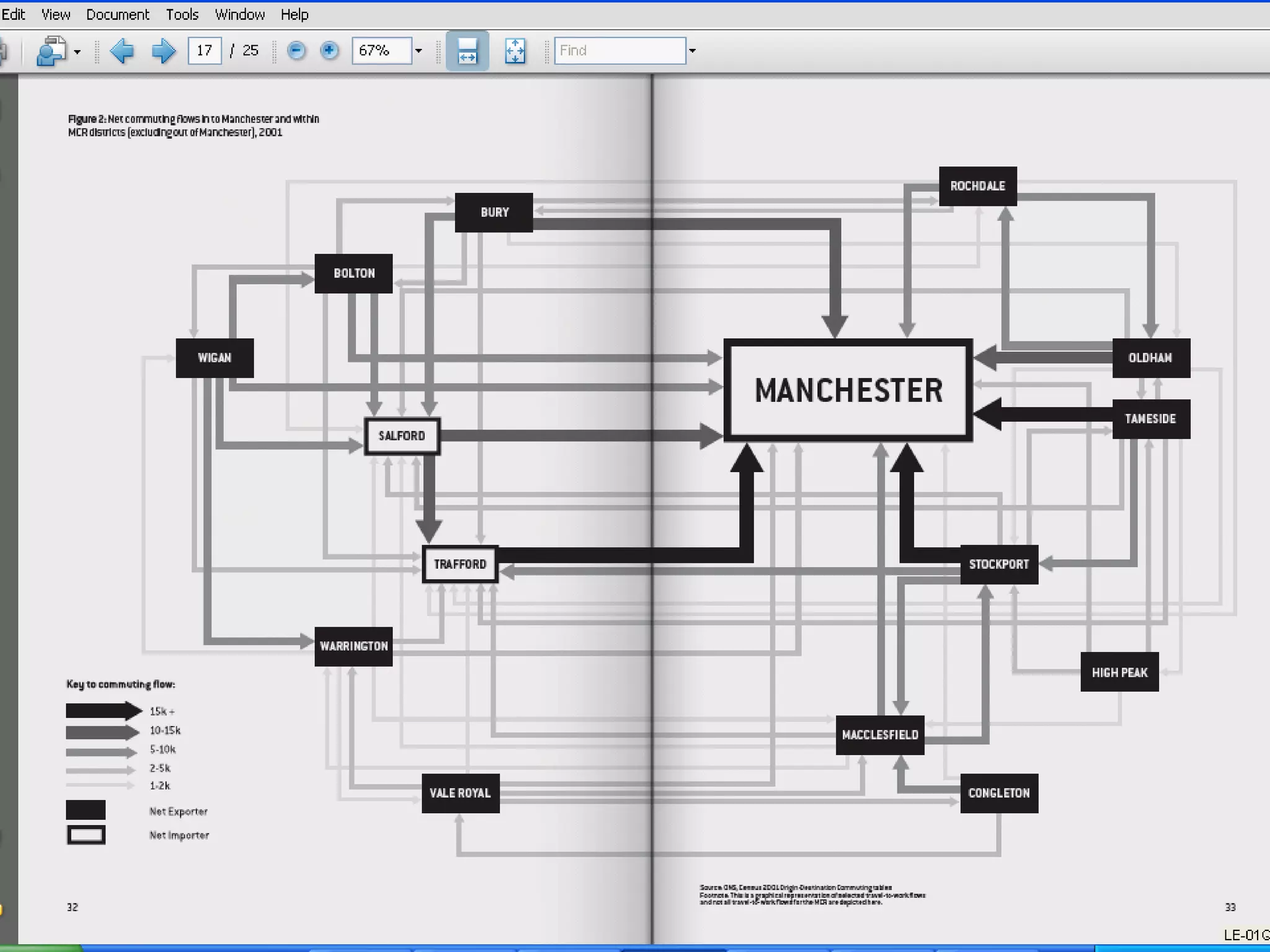Screen dimensions: 1270x952
Task: Toggle the Fit Width scrolling mode
Action: click(467, 51)
